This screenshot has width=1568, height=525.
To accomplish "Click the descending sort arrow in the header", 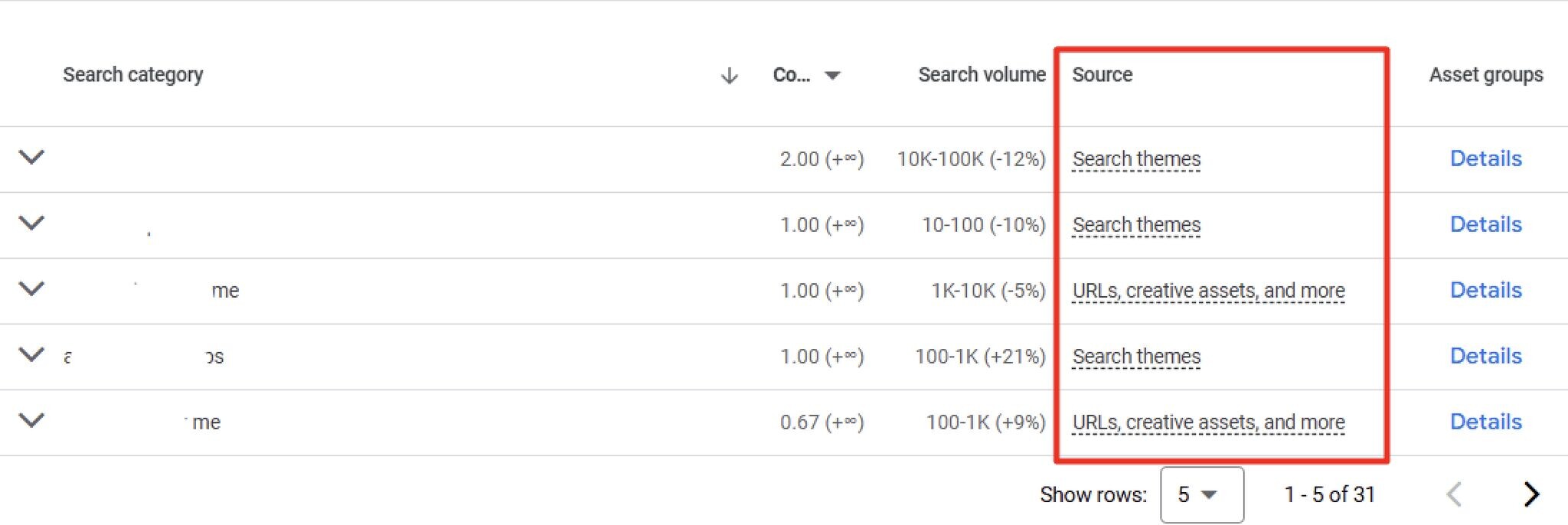I will click(729, 76).
